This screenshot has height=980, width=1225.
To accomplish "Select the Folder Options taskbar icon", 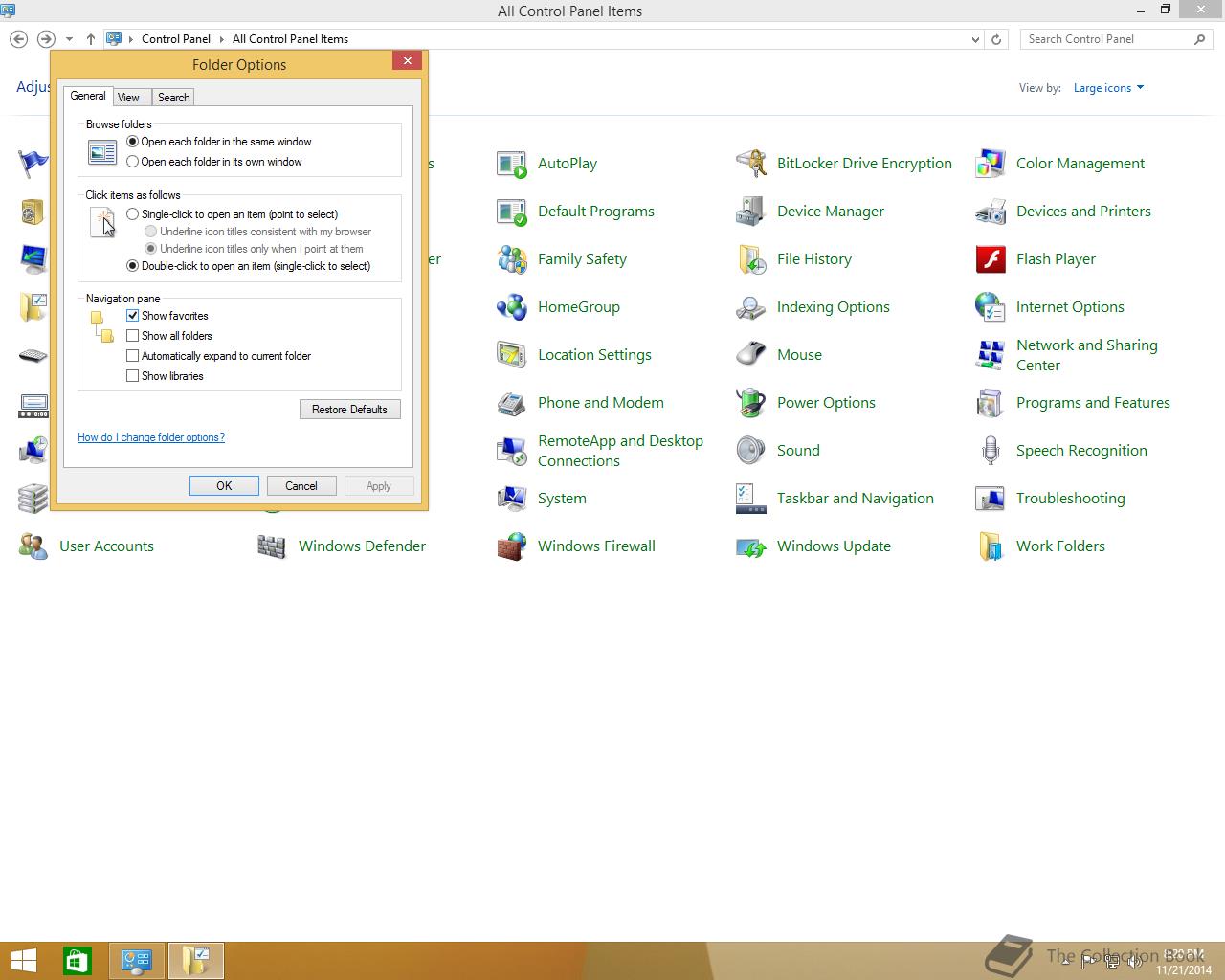I will [x=196, y=961].
